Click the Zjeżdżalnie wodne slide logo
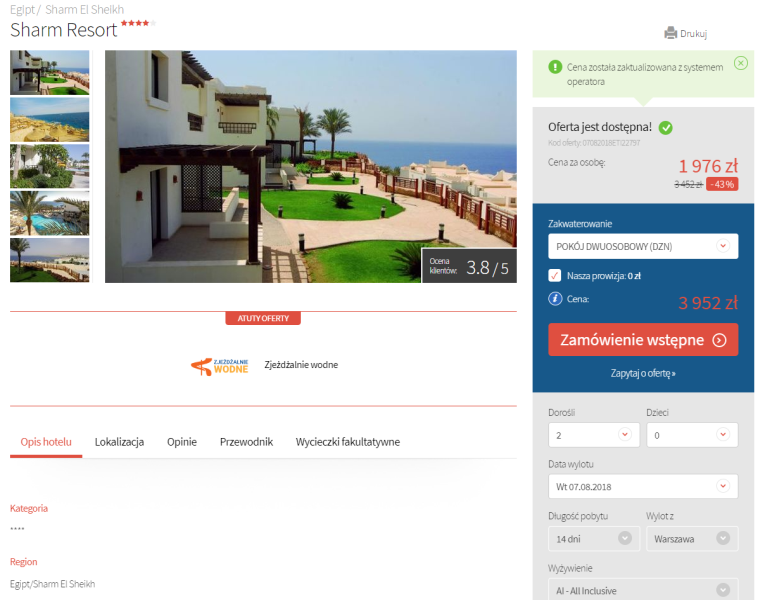 [x=220, y=366]
